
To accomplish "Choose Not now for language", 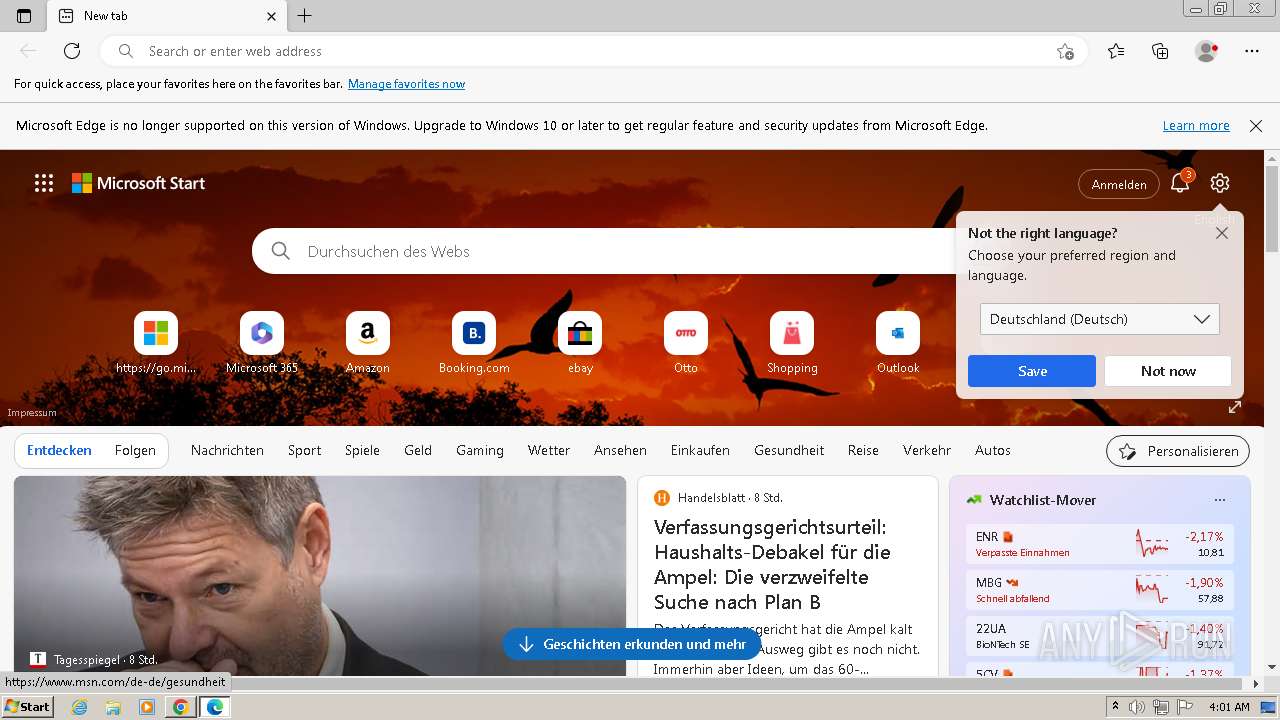I will 1168,371.
